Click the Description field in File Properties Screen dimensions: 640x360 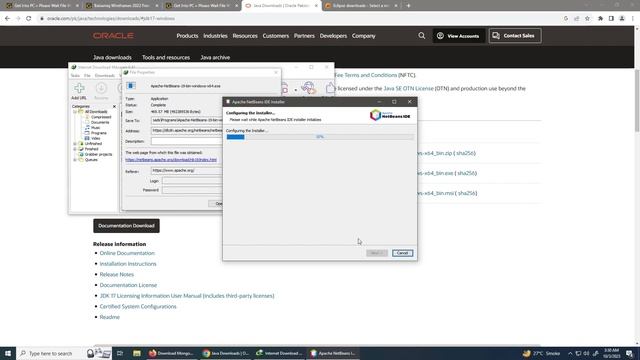pos(187,141)
